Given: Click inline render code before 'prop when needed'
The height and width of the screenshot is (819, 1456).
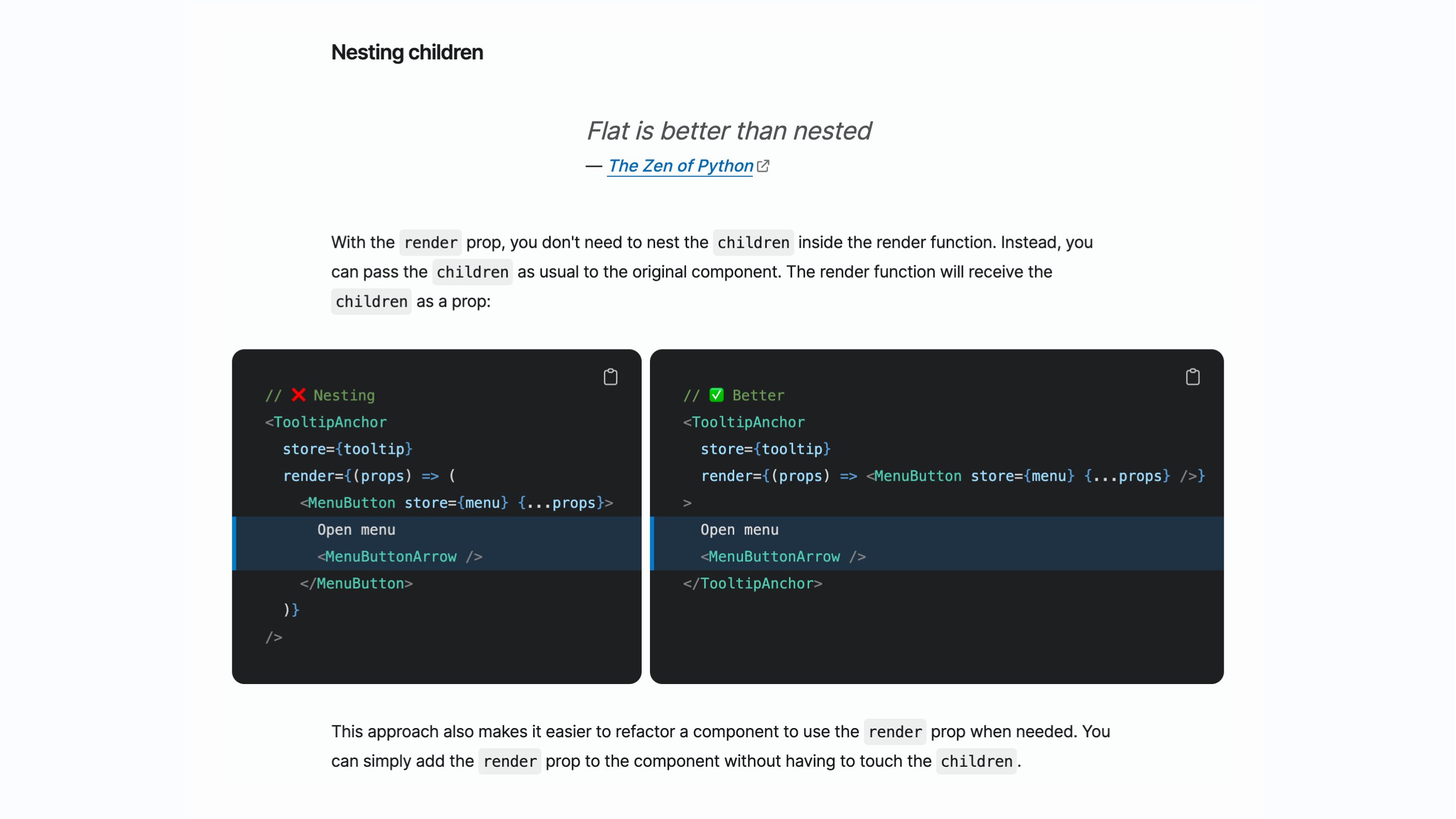Looking at the screenshot, I should [896, 732].
